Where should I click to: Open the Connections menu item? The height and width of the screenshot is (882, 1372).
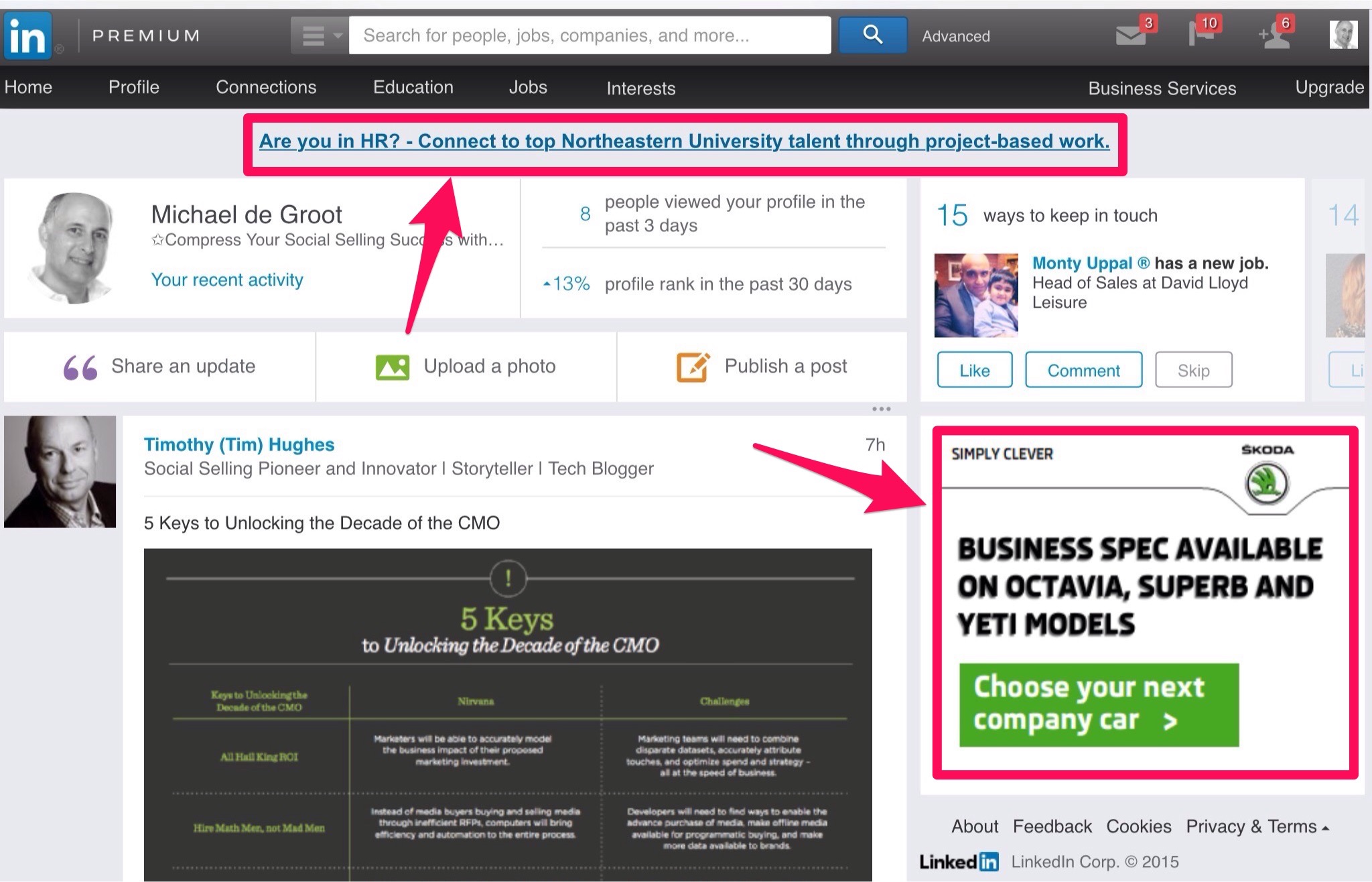pos(266,87)
